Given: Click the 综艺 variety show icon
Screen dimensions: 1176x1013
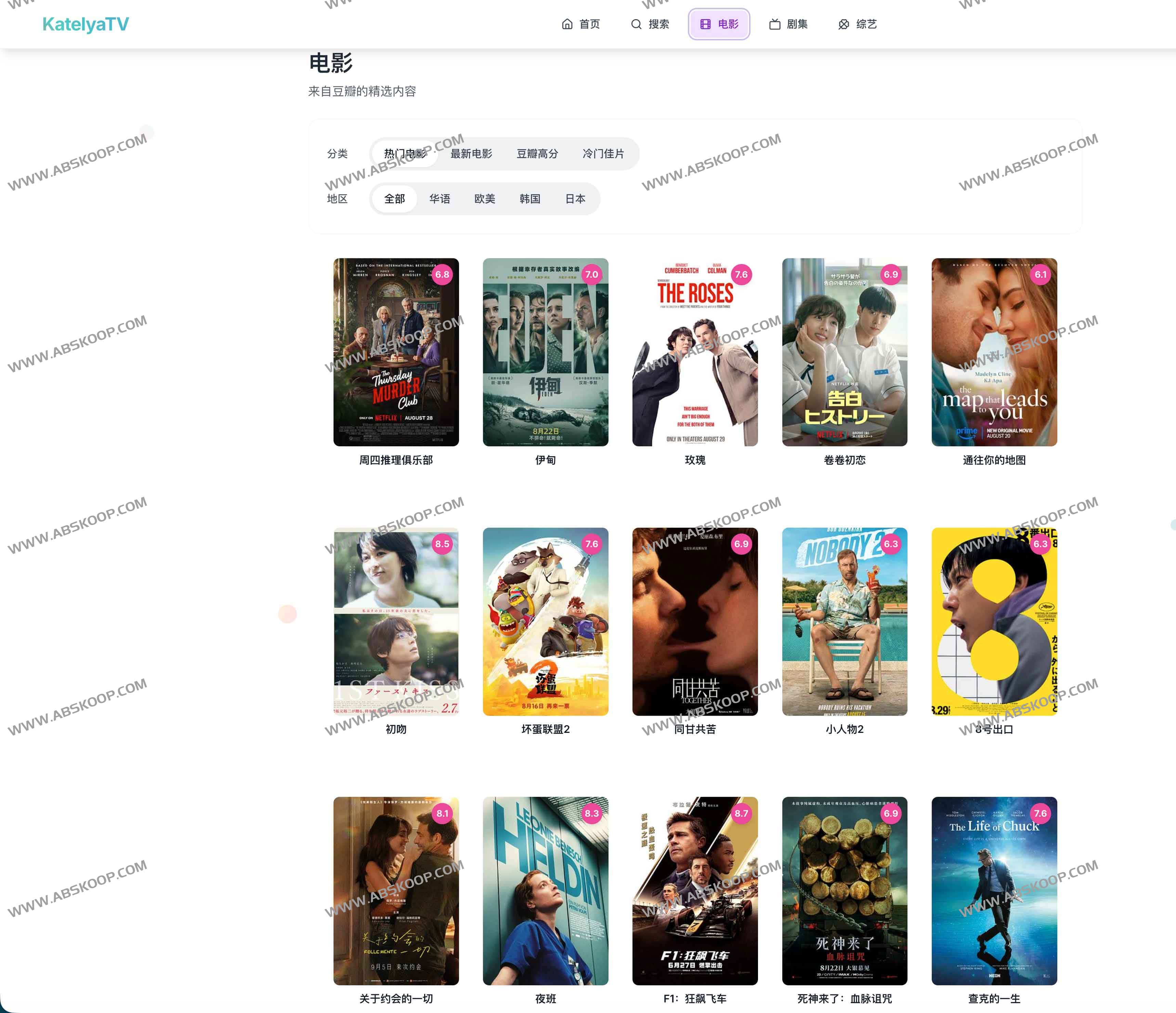Looking at the screenshot, I should [844, 24].
